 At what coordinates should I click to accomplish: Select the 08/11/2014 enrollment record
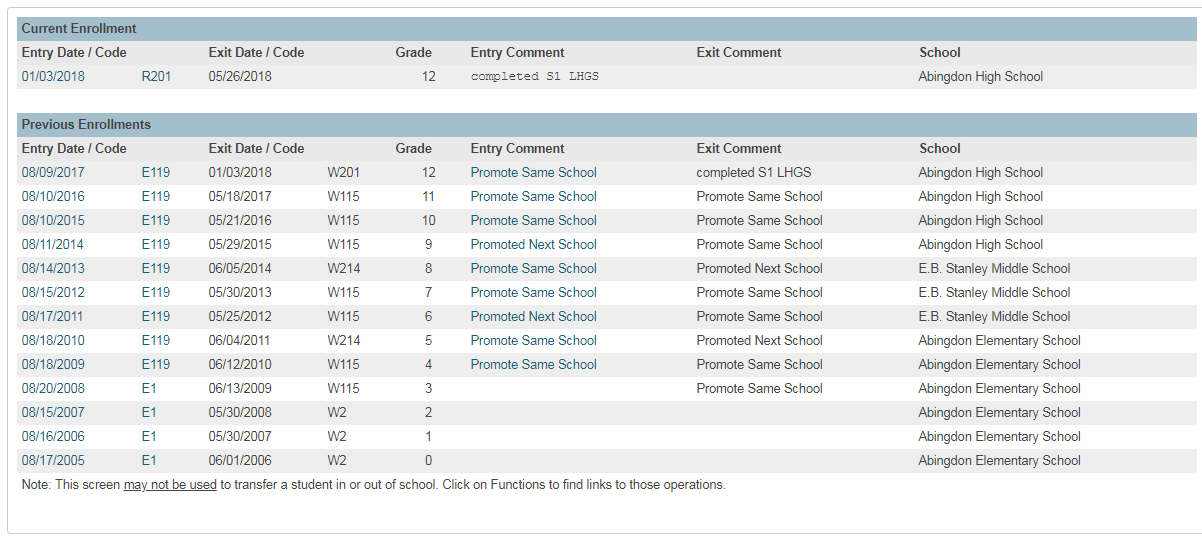coord(53,244)
